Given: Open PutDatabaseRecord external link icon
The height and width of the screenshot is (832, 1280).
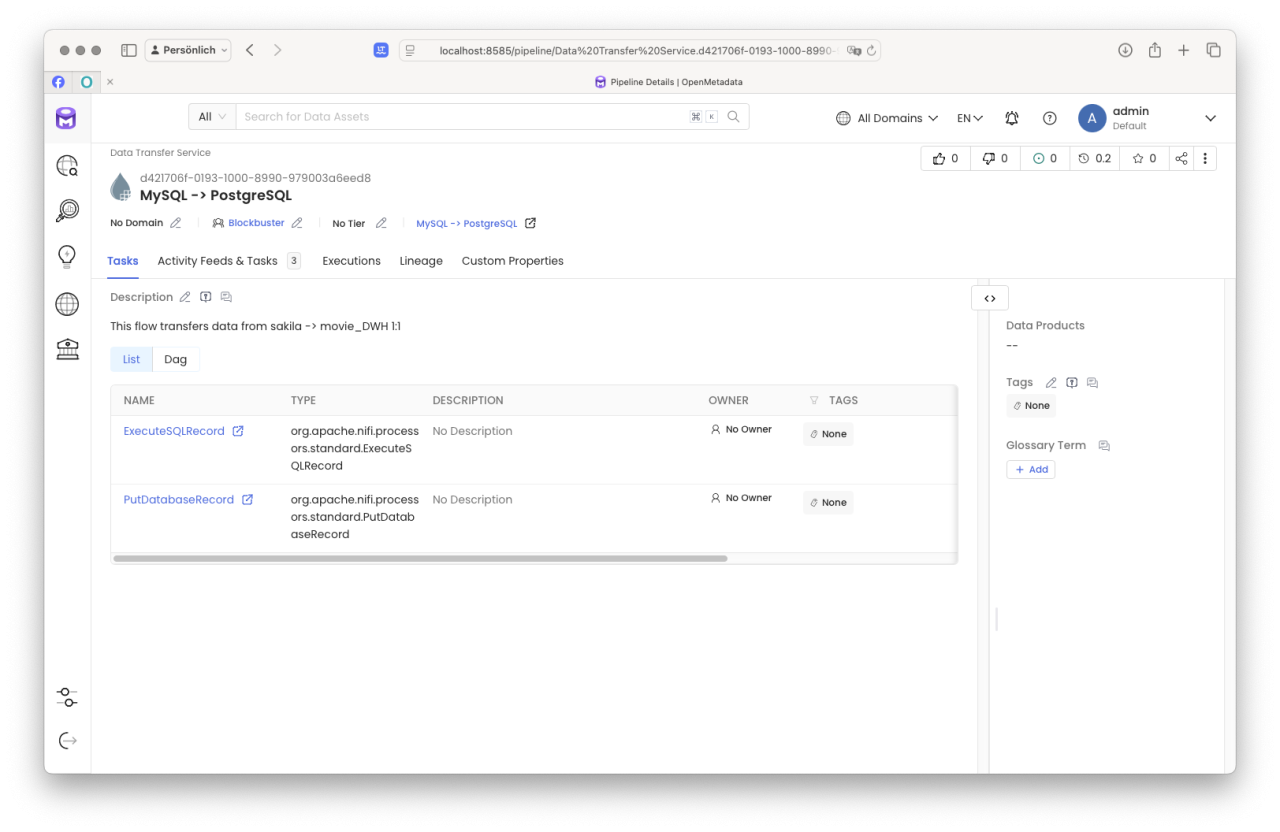Looking at the screenshot, I should (x=247, y=499).
